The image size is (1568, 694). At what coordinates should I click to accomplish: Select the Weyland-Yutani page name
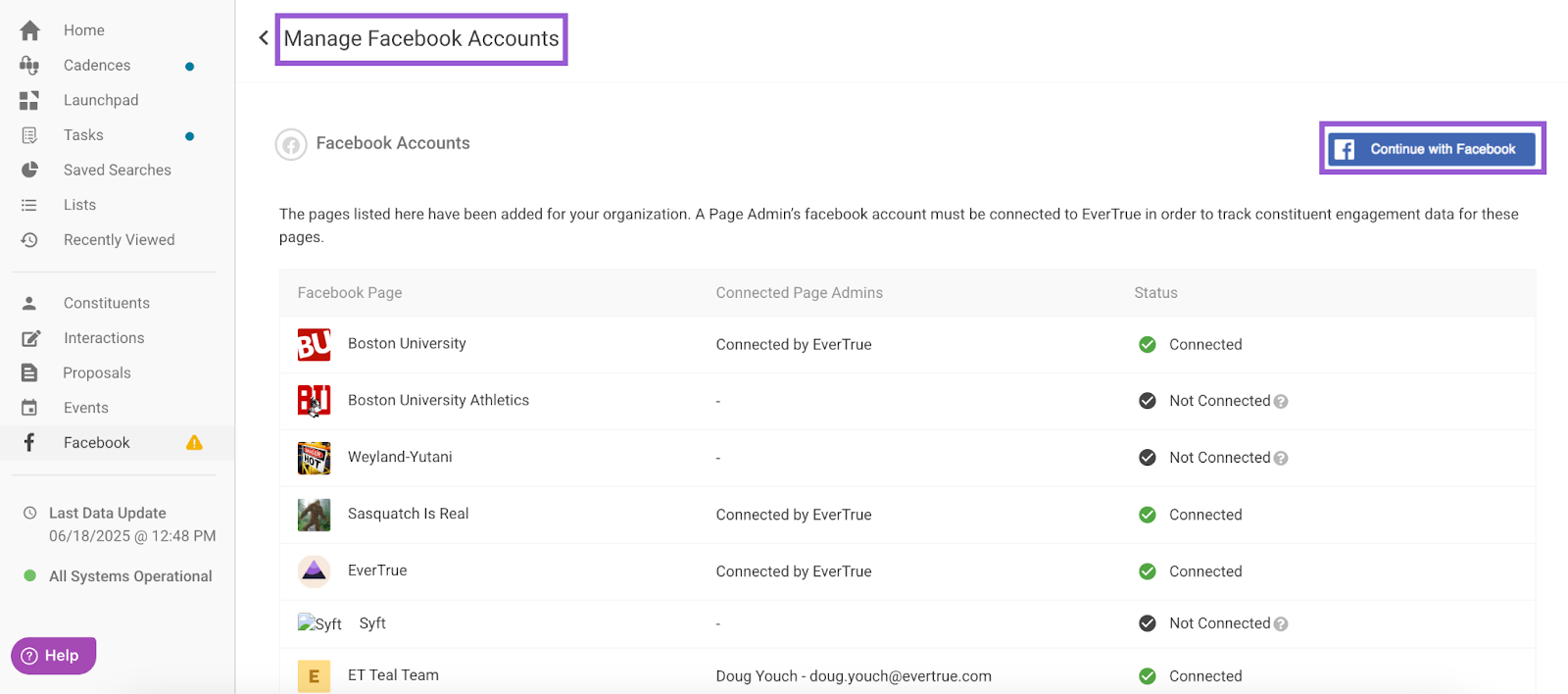tap(400, 458)
